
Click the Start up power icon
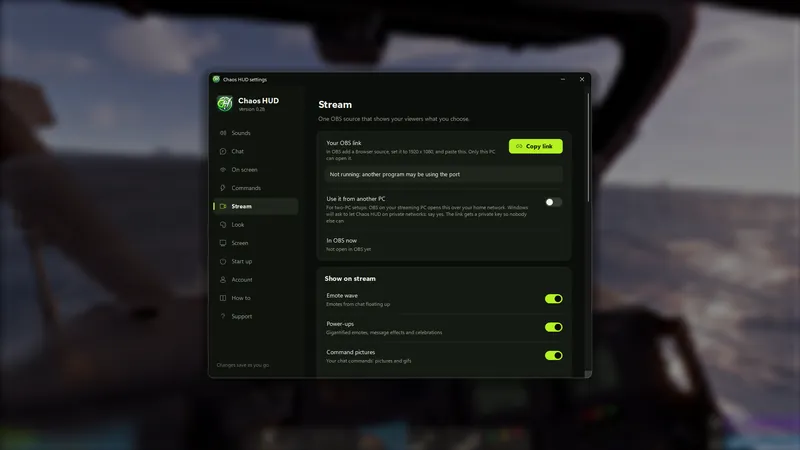[223, 261]
